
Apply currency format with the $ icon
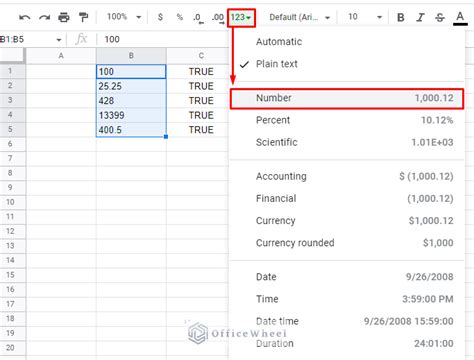point(160,17)
